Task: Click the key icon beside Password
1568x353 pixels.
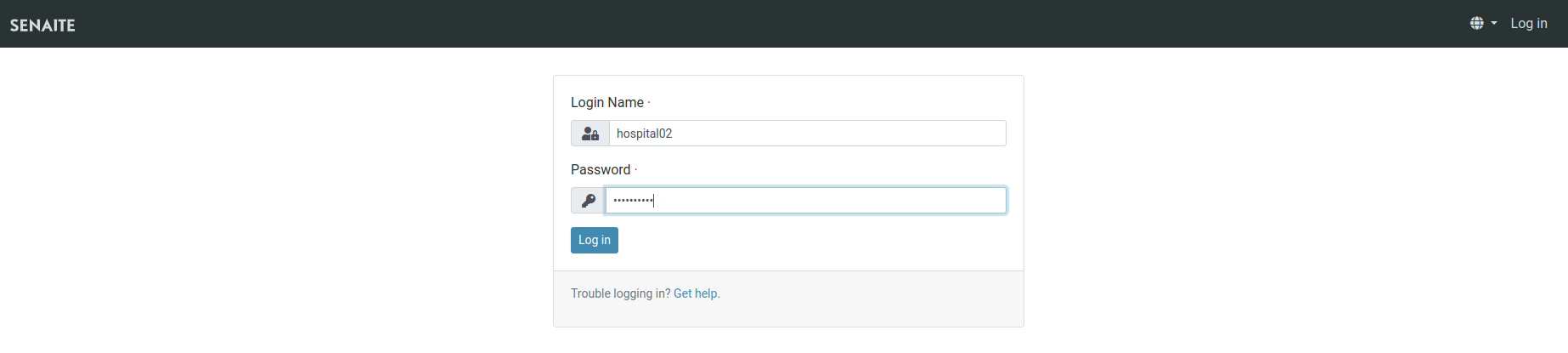Action: [588, 201]
